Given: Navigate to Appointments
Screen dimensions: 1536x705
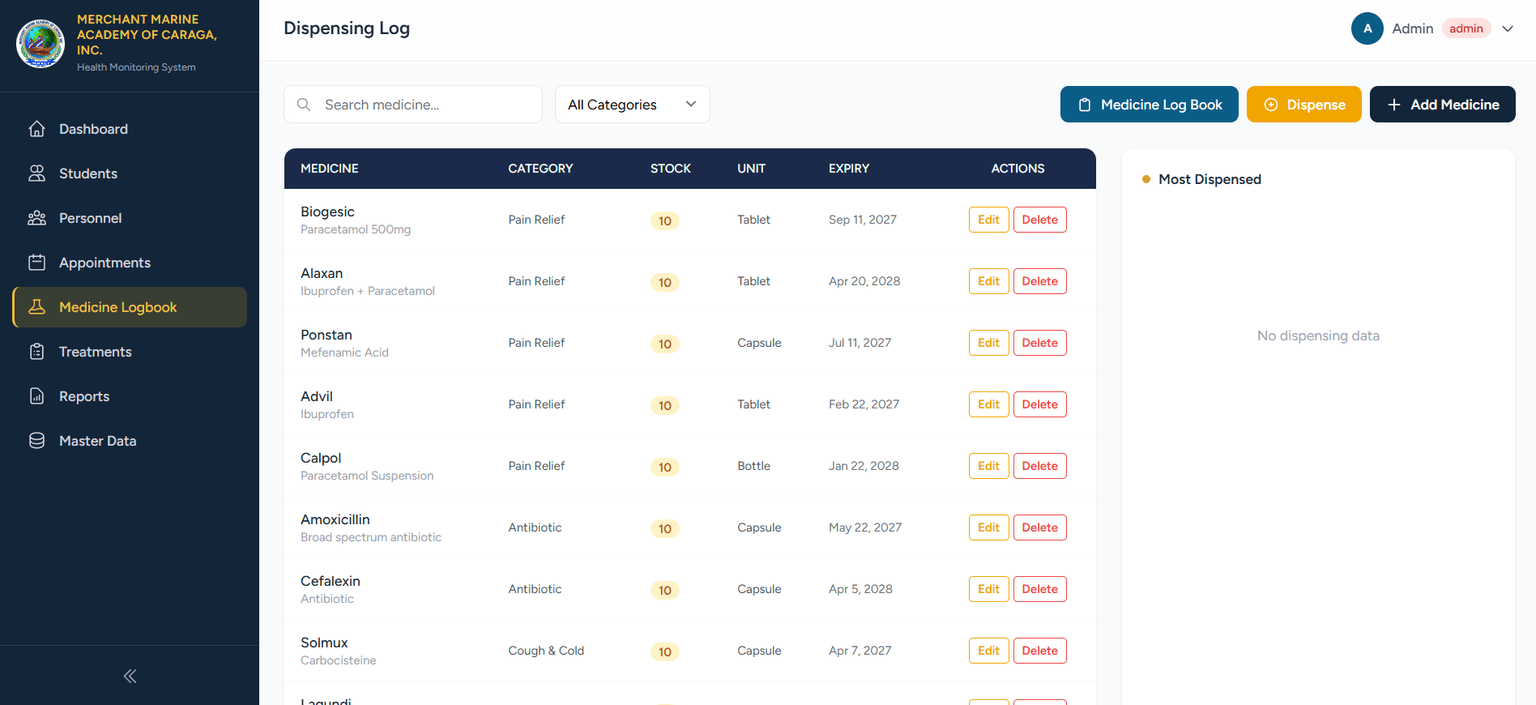Looking at the screenshot, I should 129,262.
